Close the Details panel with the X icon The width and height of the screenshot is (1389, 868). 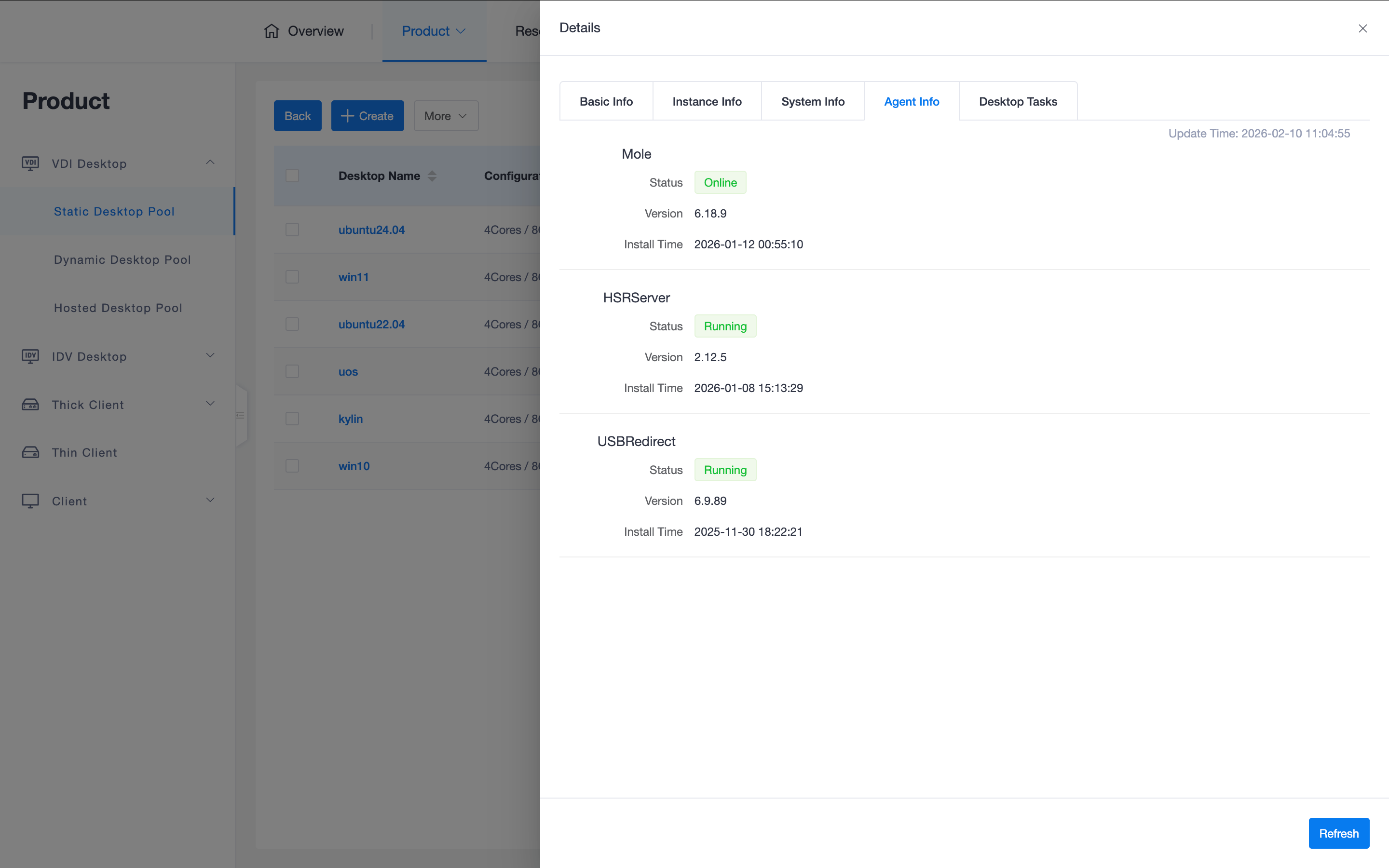tap(1362, 28)
